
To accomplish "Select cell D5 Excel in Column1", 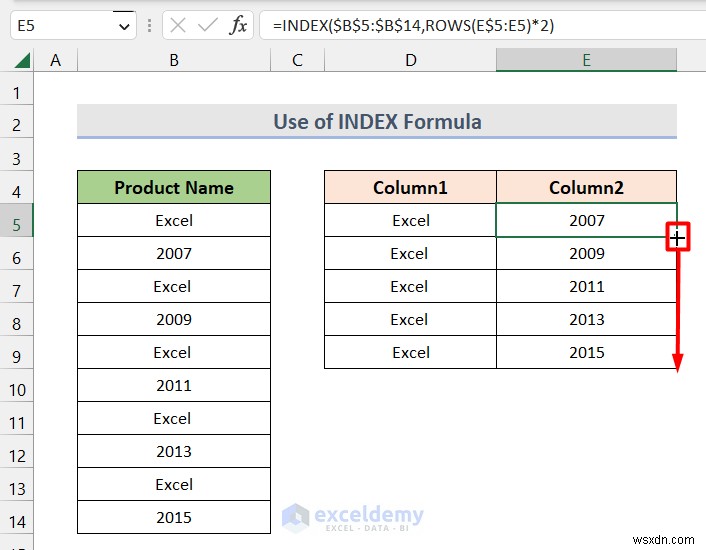I will tap(410, 221).
